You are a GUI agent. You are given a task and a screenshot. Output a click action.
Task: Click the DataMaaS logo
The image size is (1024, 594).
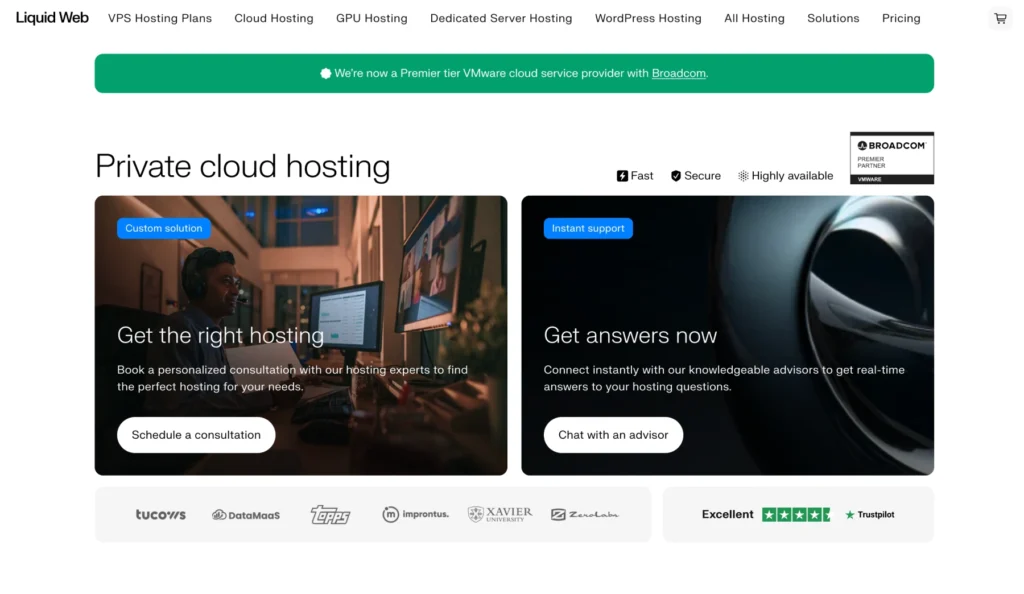pos(245,514)
